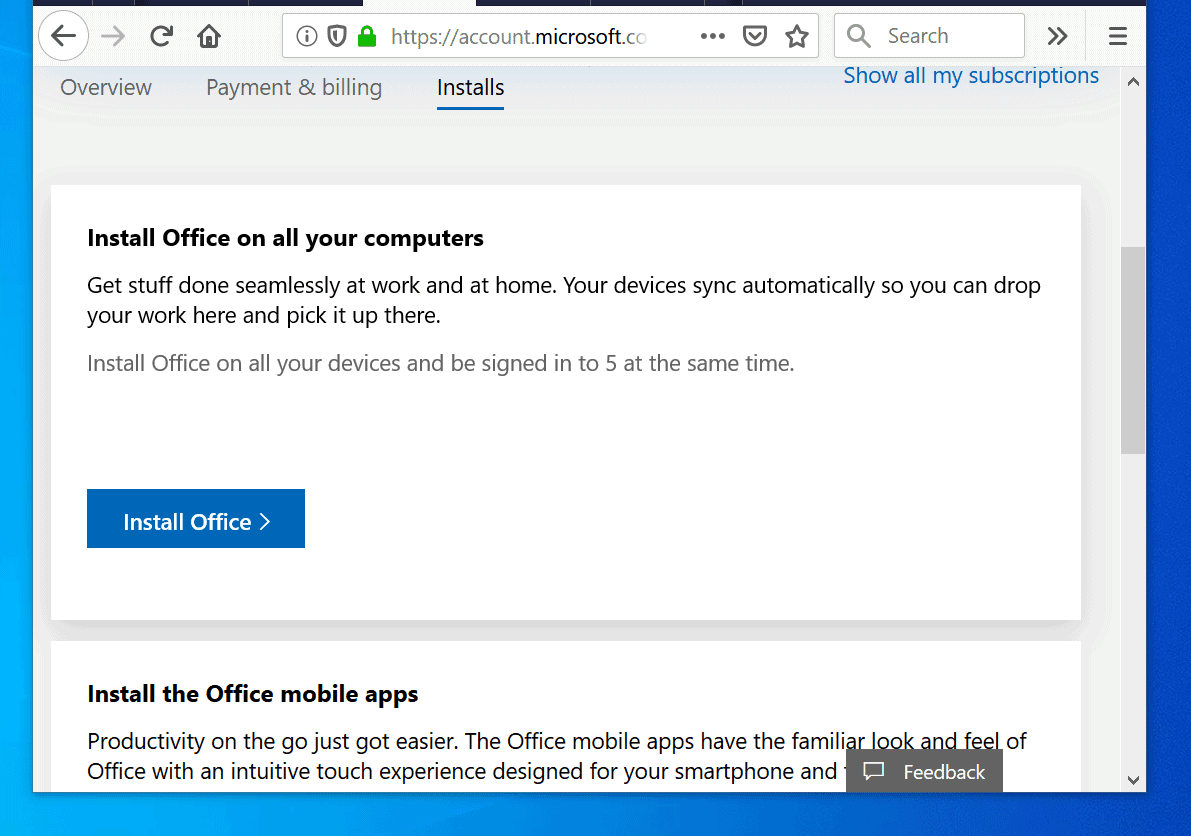Screen dimensions: 1191x836
Task: Open the Payment & billing tab
Action: pyautogui.click(x=293, y=88)
